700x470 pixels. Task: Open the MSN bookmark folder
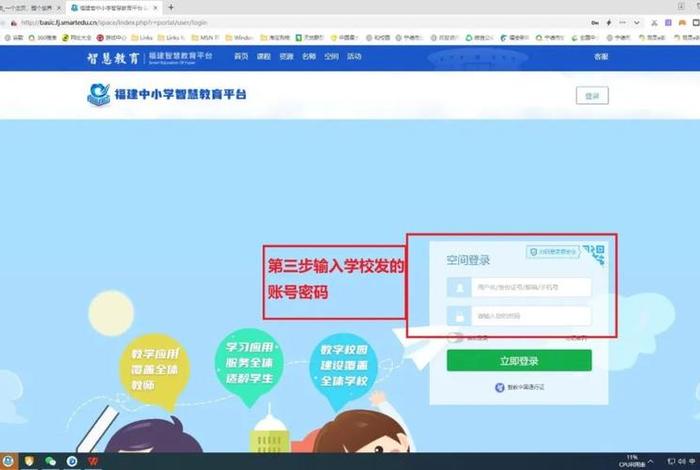click(x=205, y=38)
